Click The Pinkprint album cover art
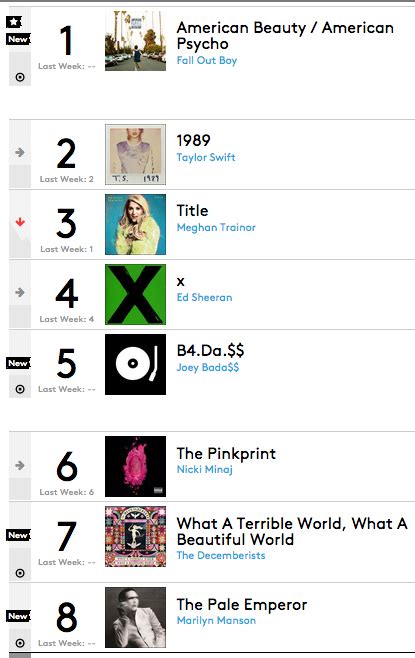This screenshot has width=415, height=658. click(136, 467)
